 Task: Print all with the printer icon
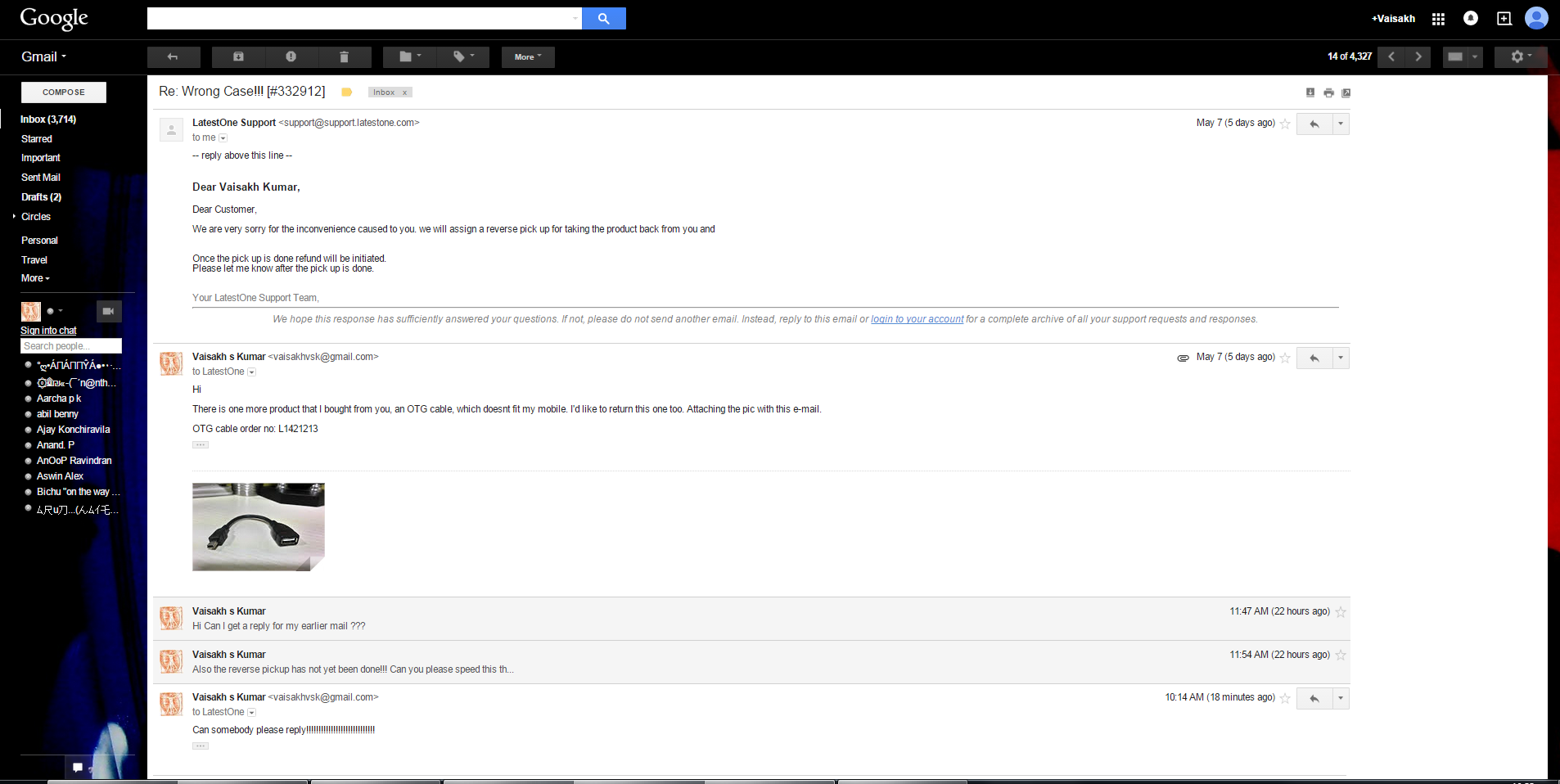click(x=1328, y=92)
